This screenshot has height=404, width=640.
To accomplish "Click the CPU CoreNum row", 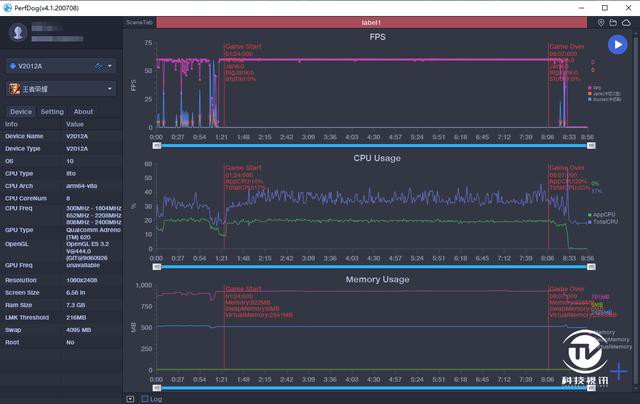I will click(61, 198).
